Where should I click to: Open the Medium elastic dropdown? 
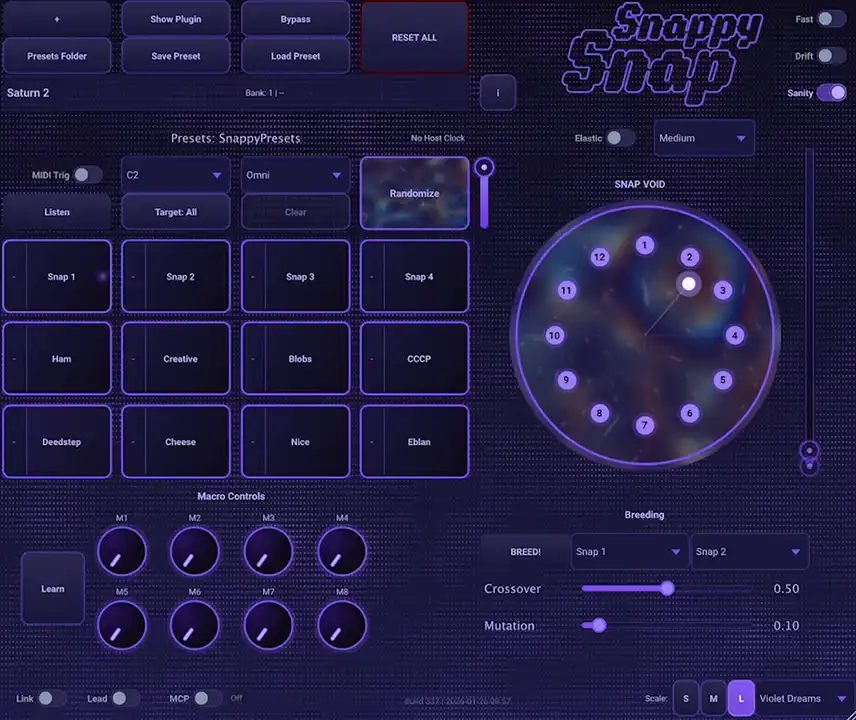coord(704,138)
